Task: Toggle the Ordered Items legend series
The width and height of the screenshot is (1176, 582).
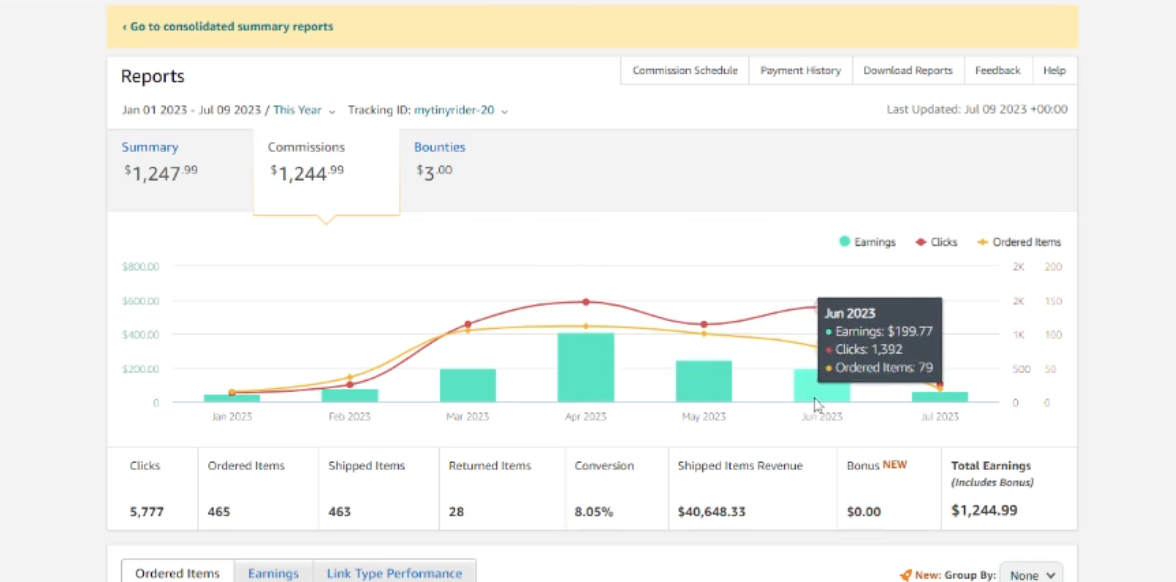Action: tap(1018, 242)
